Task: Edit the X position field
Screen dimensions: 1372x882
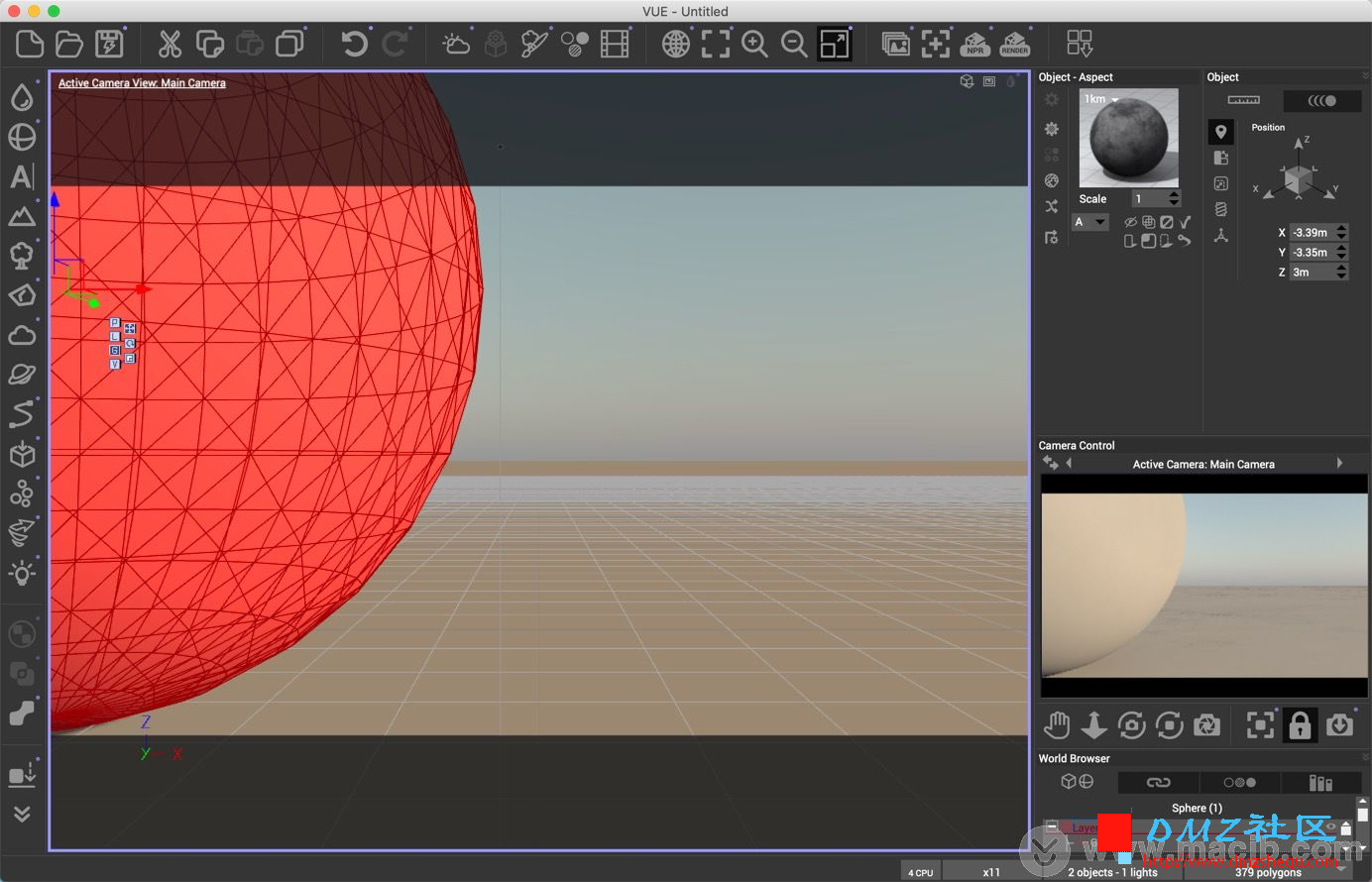Action: click(x=1313, y=233)
